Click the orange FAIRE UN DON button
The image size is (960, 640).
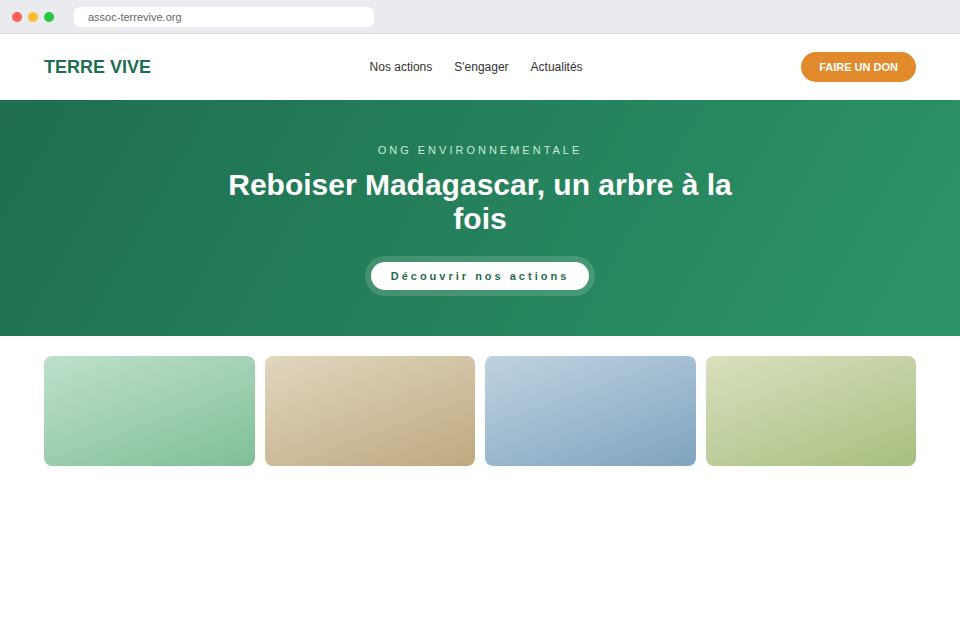click(x=858, y=67)
